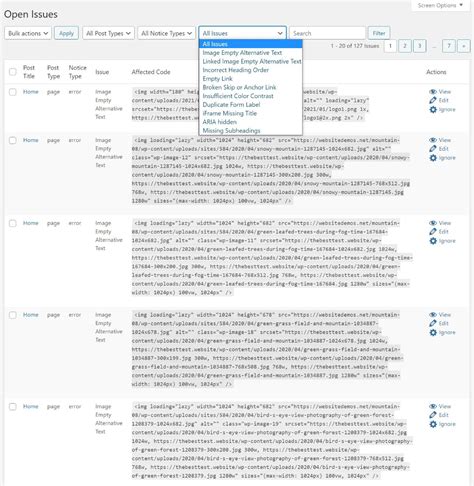Screen dimensions: 474x486
Task: Open the All Notice Types dropdown
Action: click(166, 33)
